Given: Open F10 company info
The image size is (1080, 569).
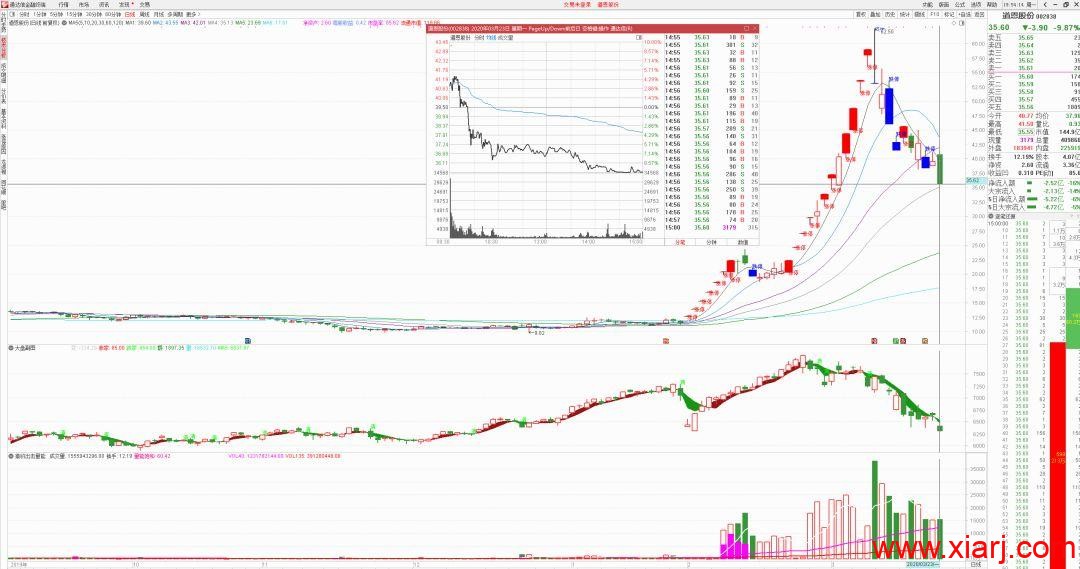Looking at the screenshot, I should coord(935,14).
